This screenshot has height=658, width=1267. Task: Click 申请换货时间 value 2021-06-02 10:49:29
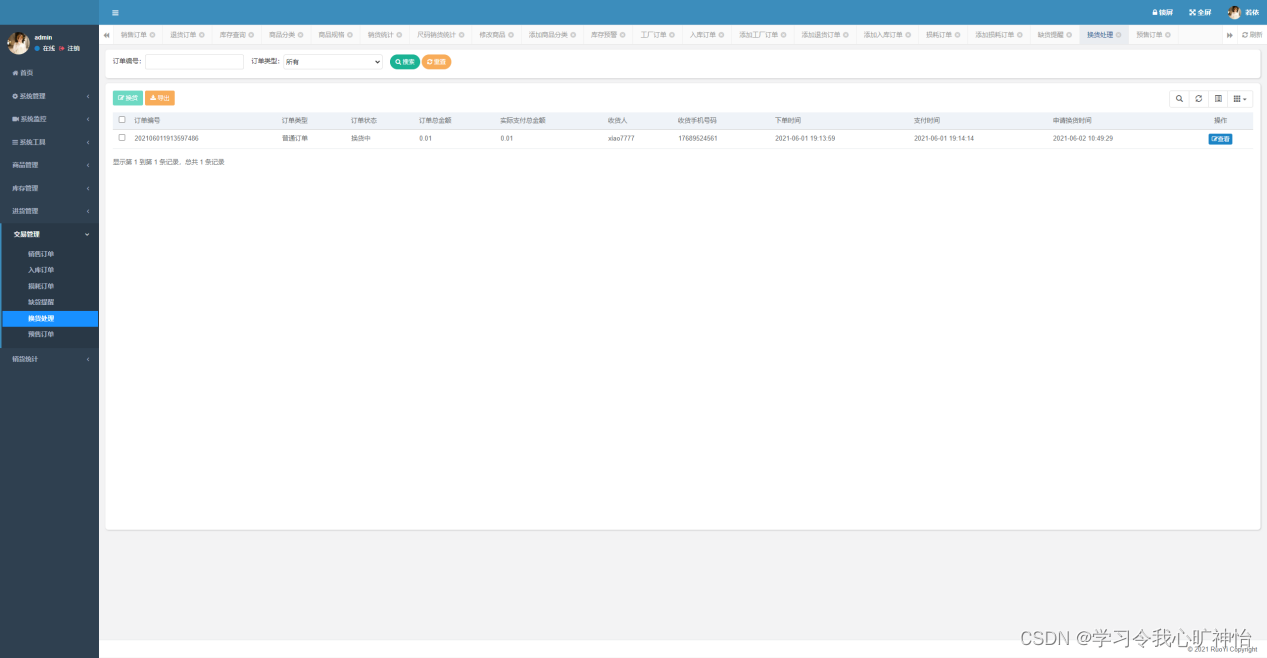[1083, 139]
